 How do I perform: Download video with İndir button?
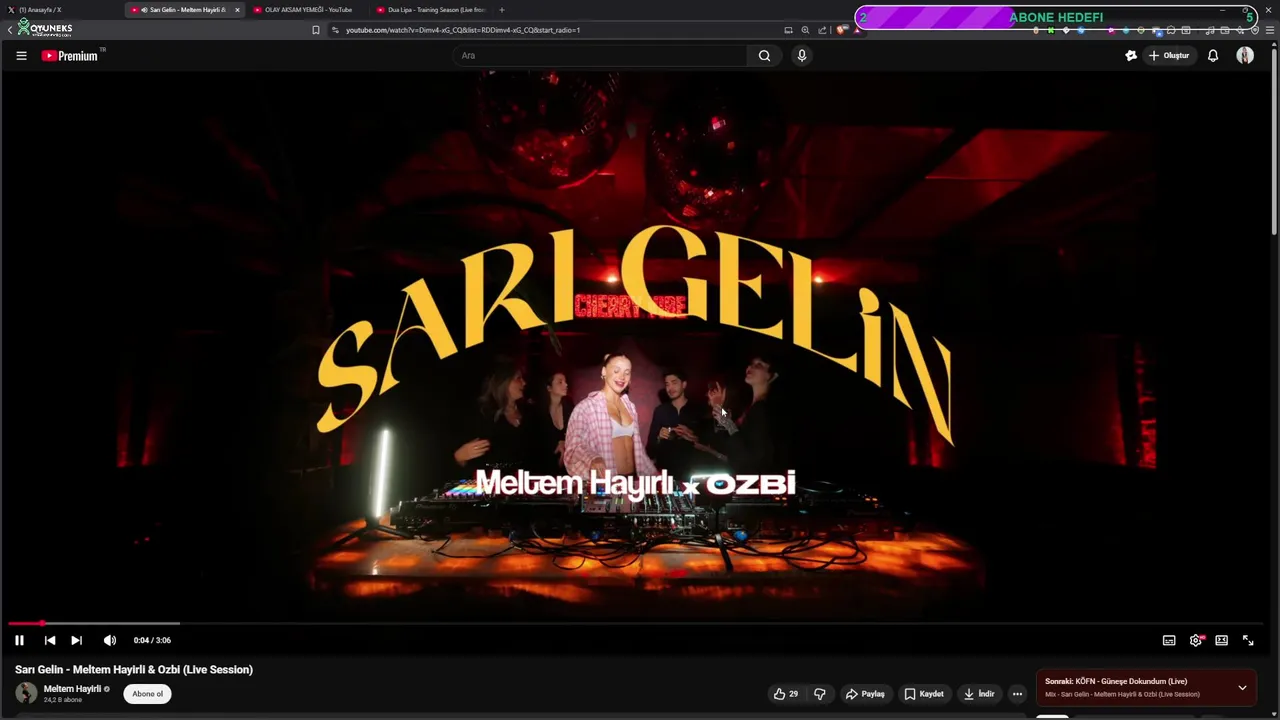pyautogui.click(x=979, y=694)
